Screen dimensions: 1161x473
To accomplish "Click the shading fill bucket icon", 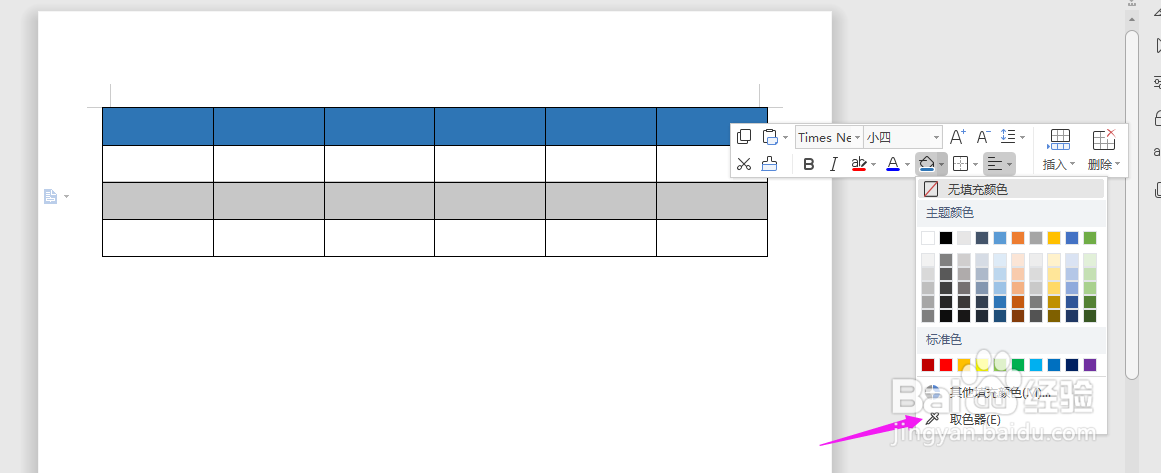I will click(x=926, y=164).
